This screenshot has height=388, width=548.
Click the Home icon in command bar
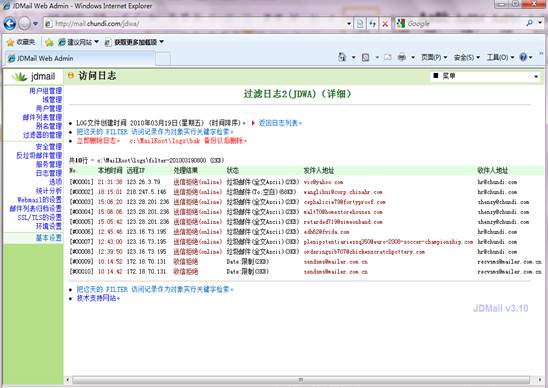(342, 57)
